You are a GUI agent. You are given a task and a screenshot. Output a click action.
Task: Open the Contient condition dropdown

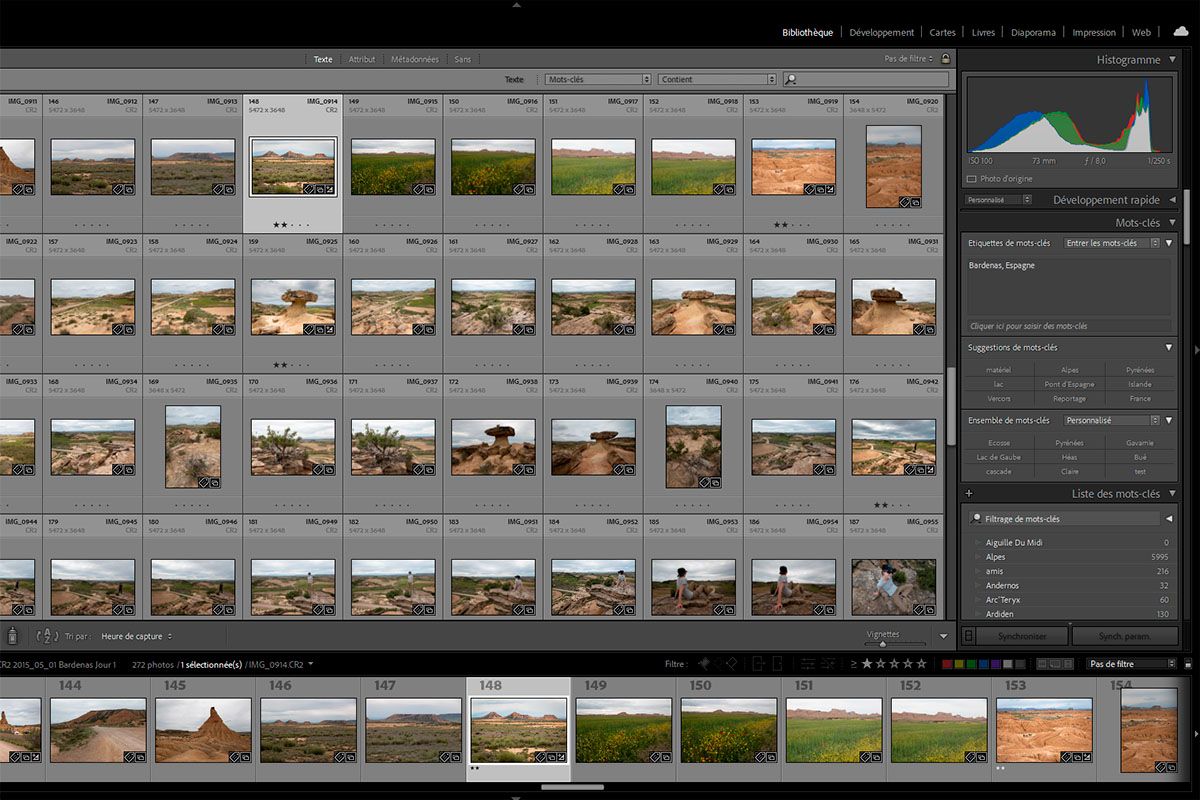coord(718,78)
